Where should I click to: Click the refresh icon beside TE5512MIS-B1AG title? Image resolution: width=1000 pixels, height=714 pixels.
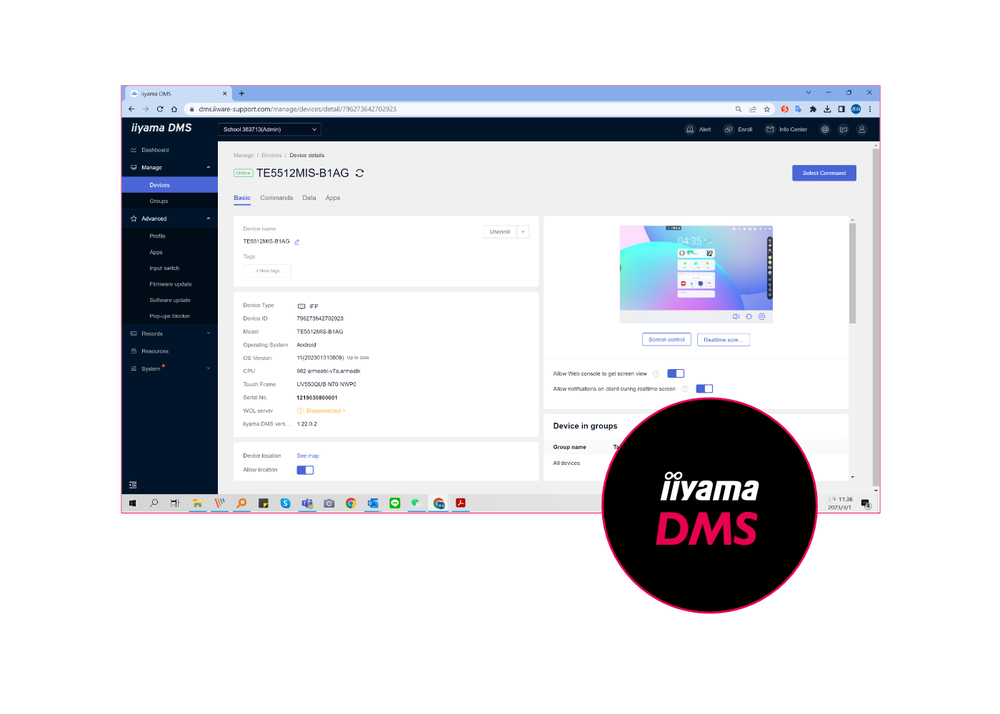click(x=360, y=173)
